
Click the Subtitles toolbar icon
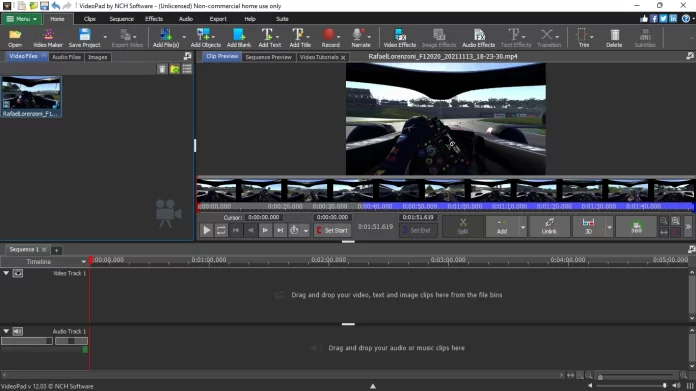[x=645, y=38]
